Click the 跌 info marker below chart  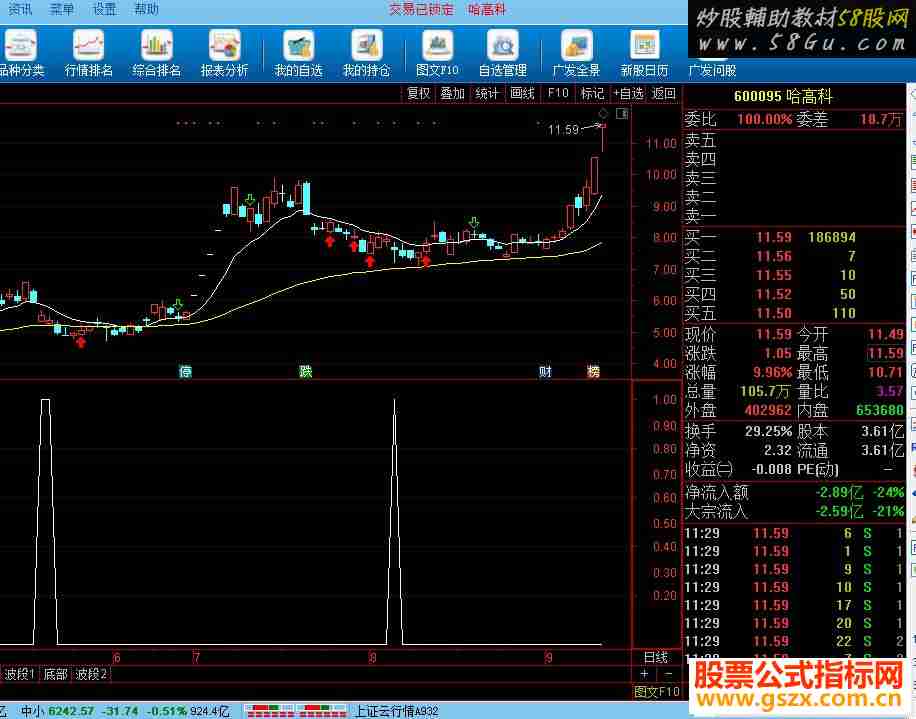306,371
